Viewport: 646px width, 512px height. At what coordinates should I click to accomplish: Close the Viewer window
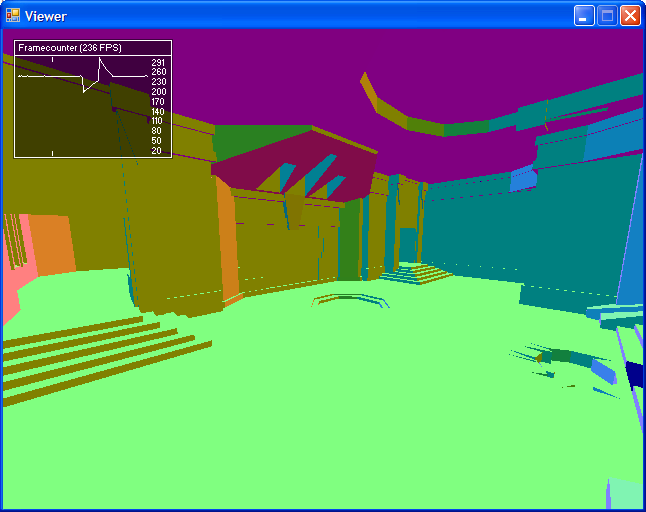point(630,16)
